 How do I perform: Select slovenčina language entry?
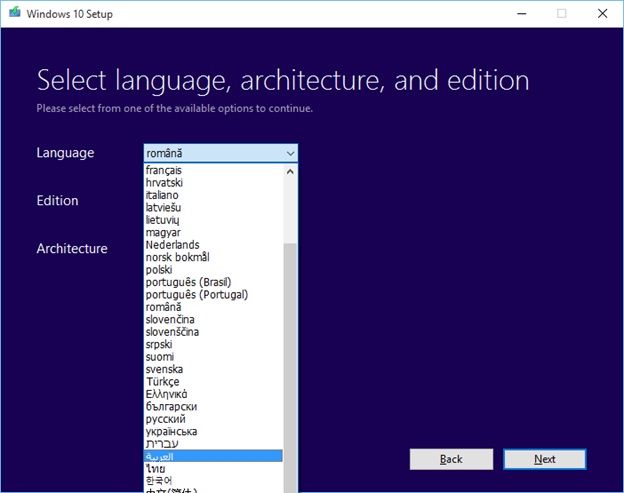click(x=213, y=320)
